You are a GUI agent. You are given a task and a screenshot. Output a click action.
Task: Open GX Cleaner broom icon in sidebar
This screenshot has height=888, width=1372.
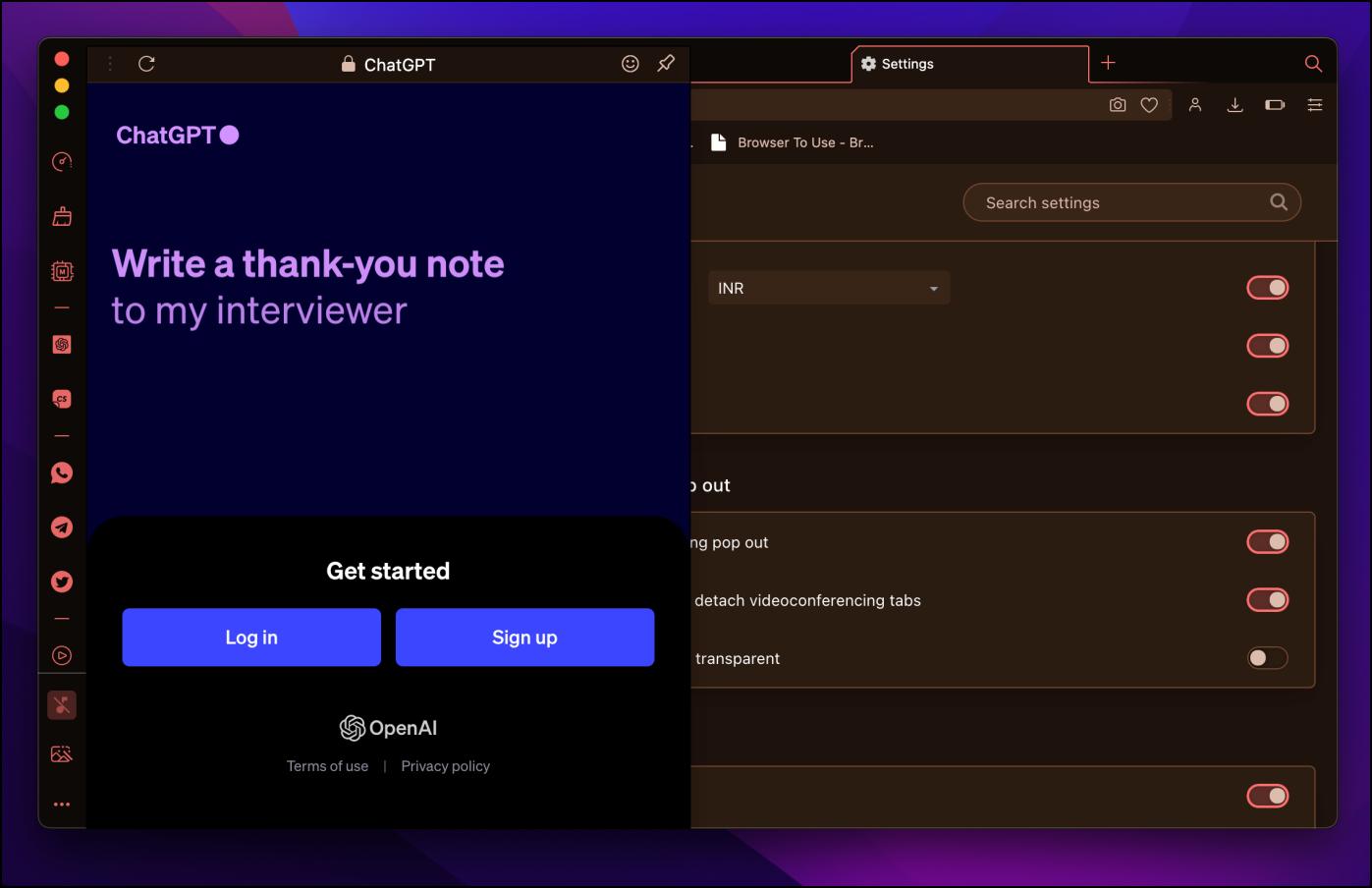tap(62, 216)
